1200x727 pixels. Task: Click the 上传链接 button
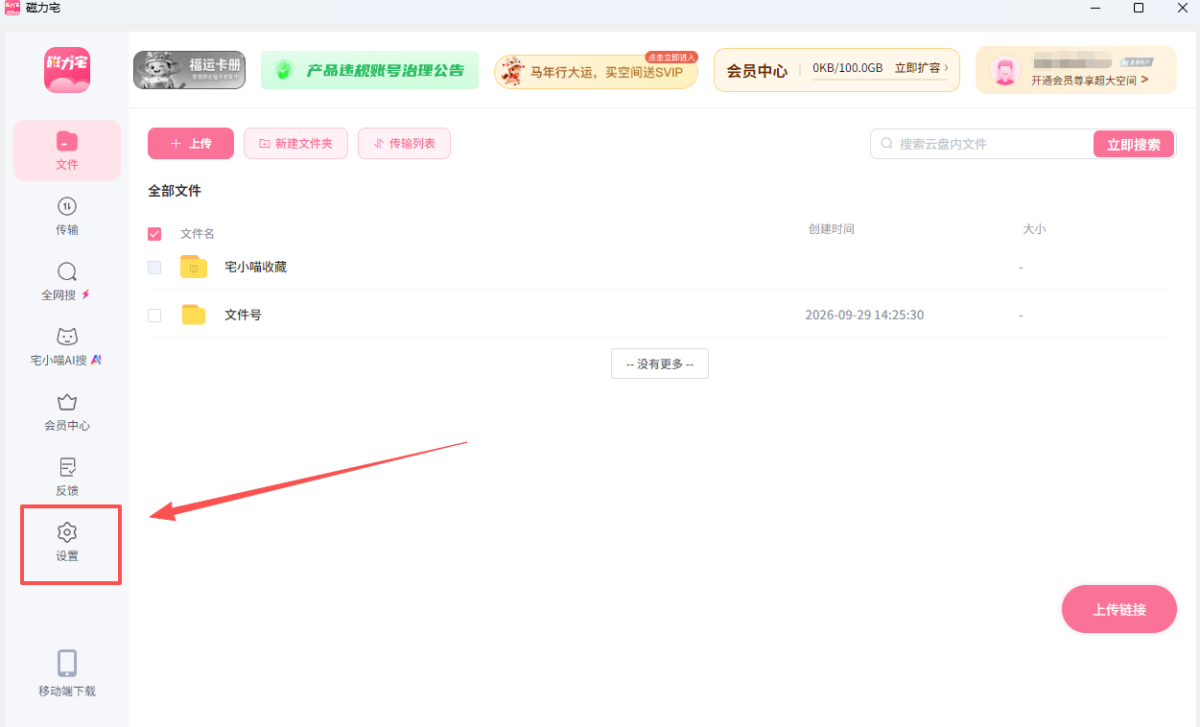pyautogui.click(x=1119, y=609)
